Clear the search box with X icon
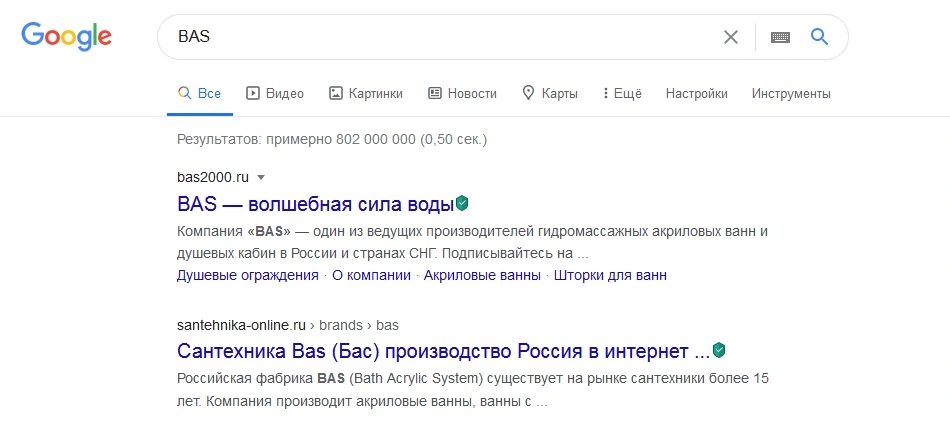This screenshot has width=950, height=430. [x=731, y=37]
